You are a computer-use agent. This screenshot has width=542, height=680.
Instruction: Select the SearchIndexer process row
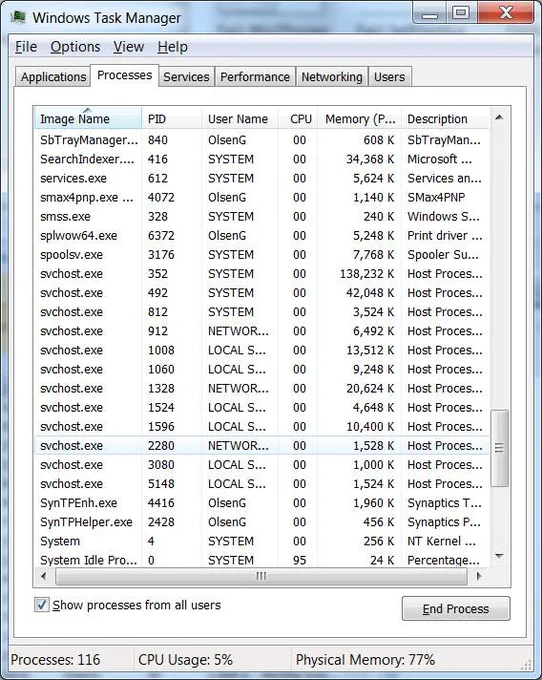261,159
